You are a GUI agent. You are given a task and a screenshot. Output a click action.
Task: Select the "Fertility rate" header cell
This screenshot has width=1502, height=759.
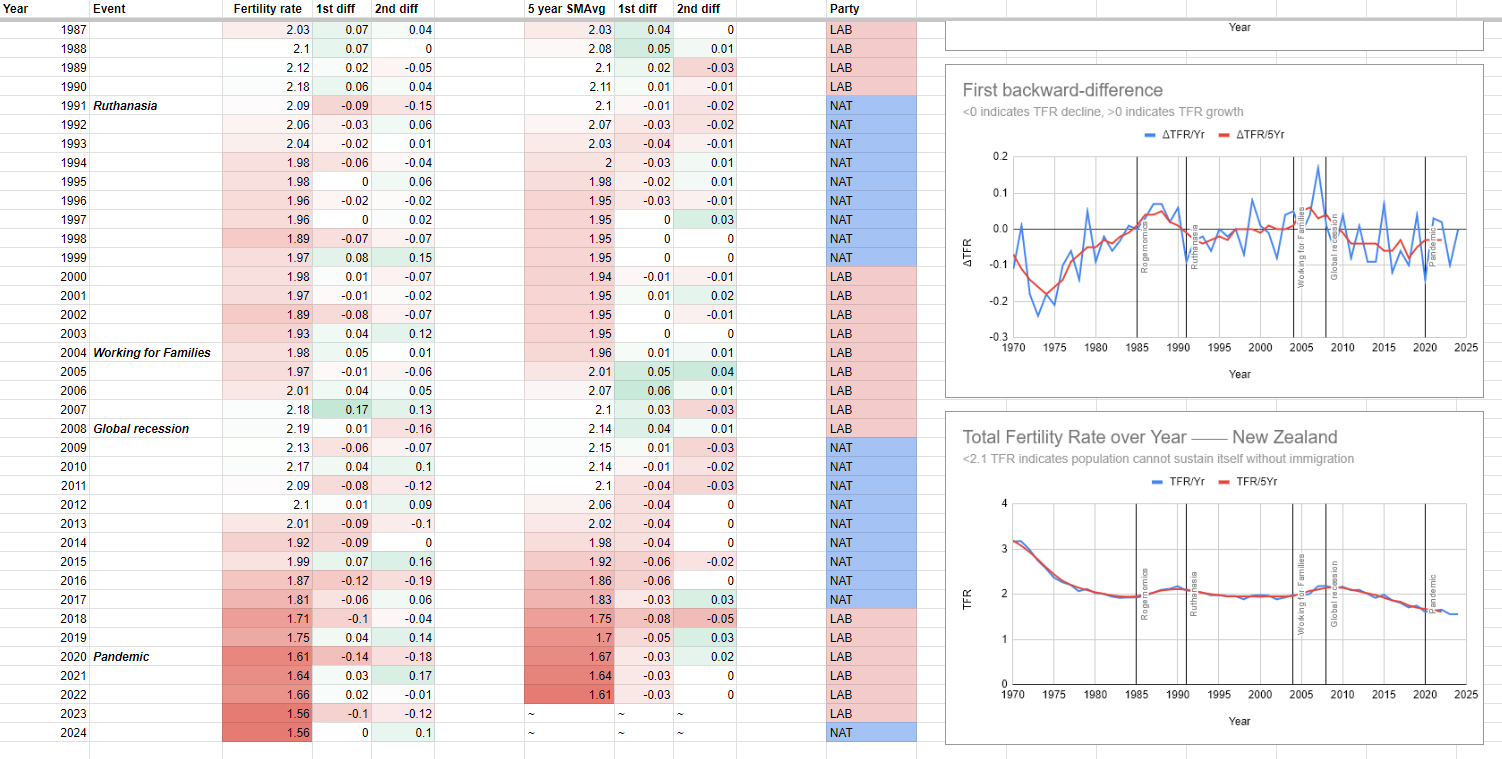pos(266,9)
